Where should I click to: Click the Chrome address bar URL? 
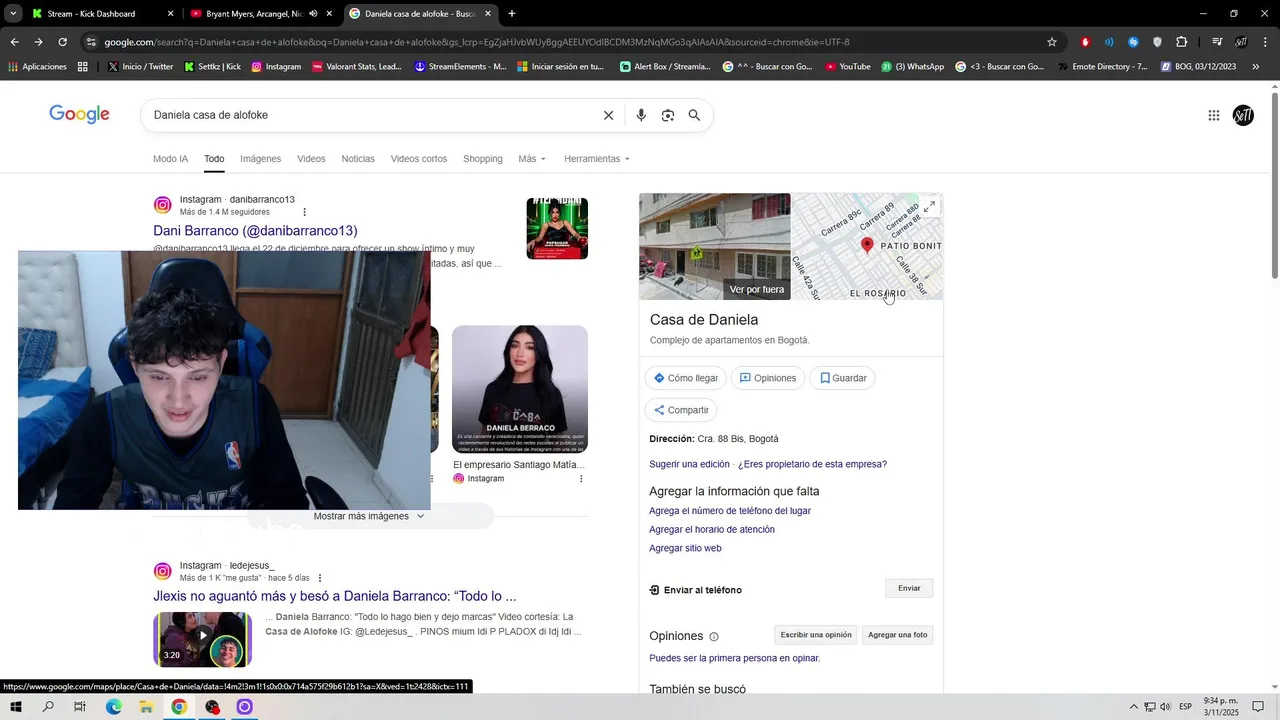[x=476, y=42]
